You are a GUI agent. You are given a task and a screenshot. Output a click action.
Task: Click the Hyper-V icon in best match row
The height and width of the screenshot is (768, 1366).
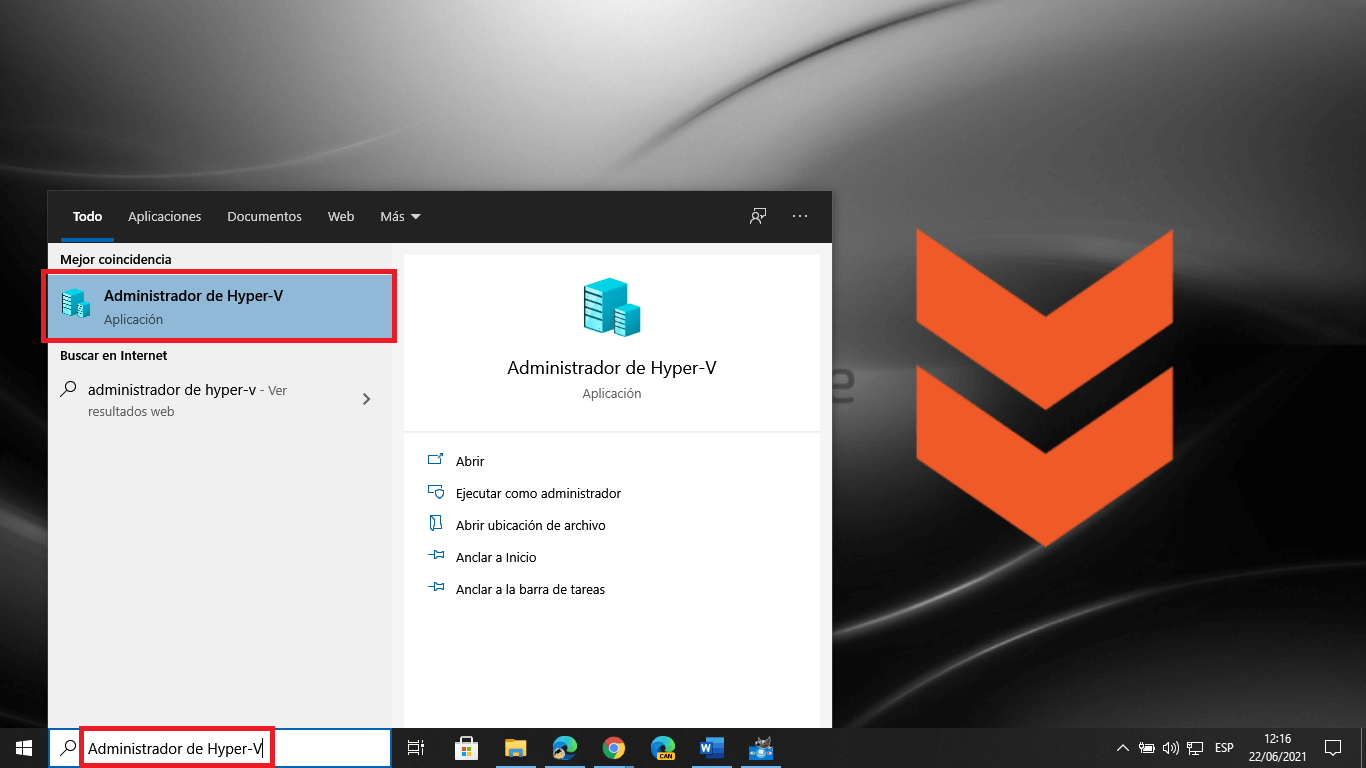[75, 304]
